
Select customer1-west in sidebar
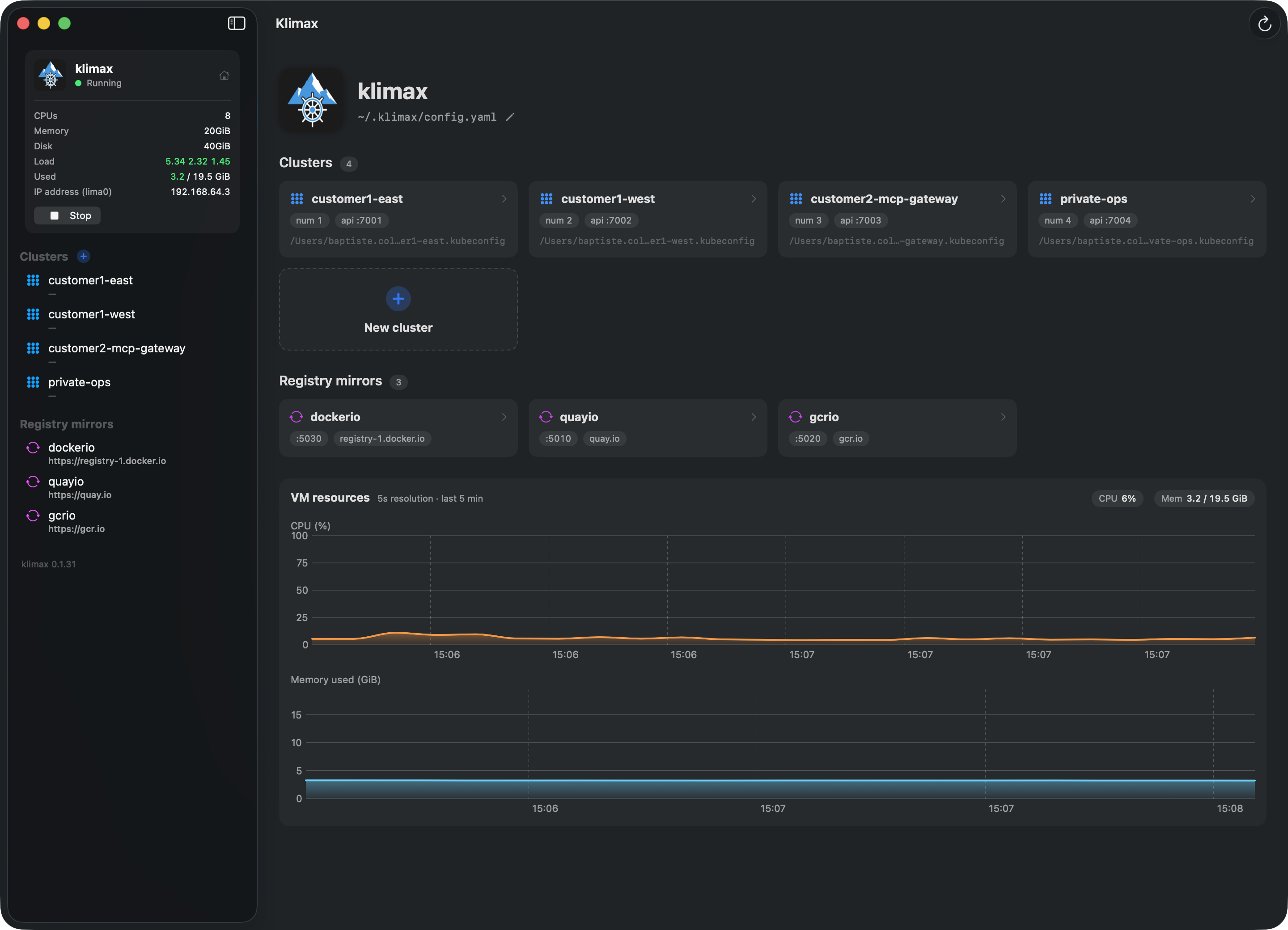click(91, 314)
